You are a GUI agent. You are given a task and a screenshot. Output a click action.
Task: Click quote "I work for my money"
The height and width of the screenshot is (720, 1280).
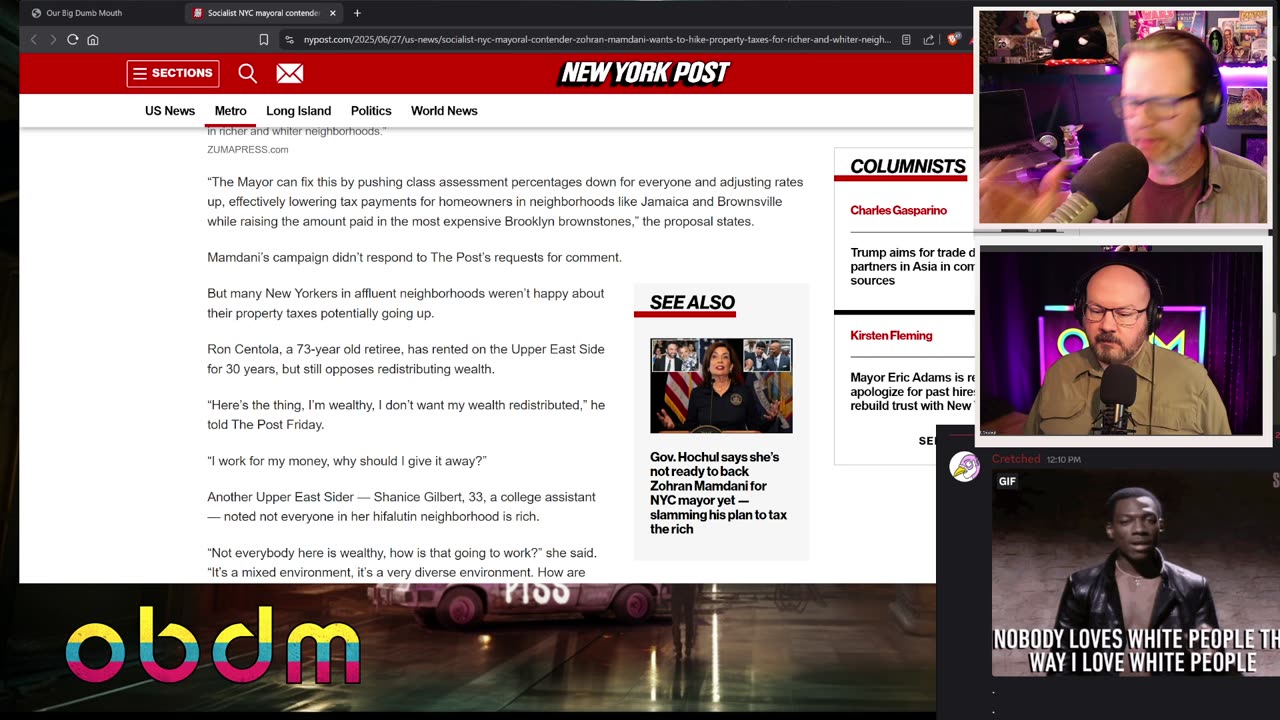click(x=347, y=461)
